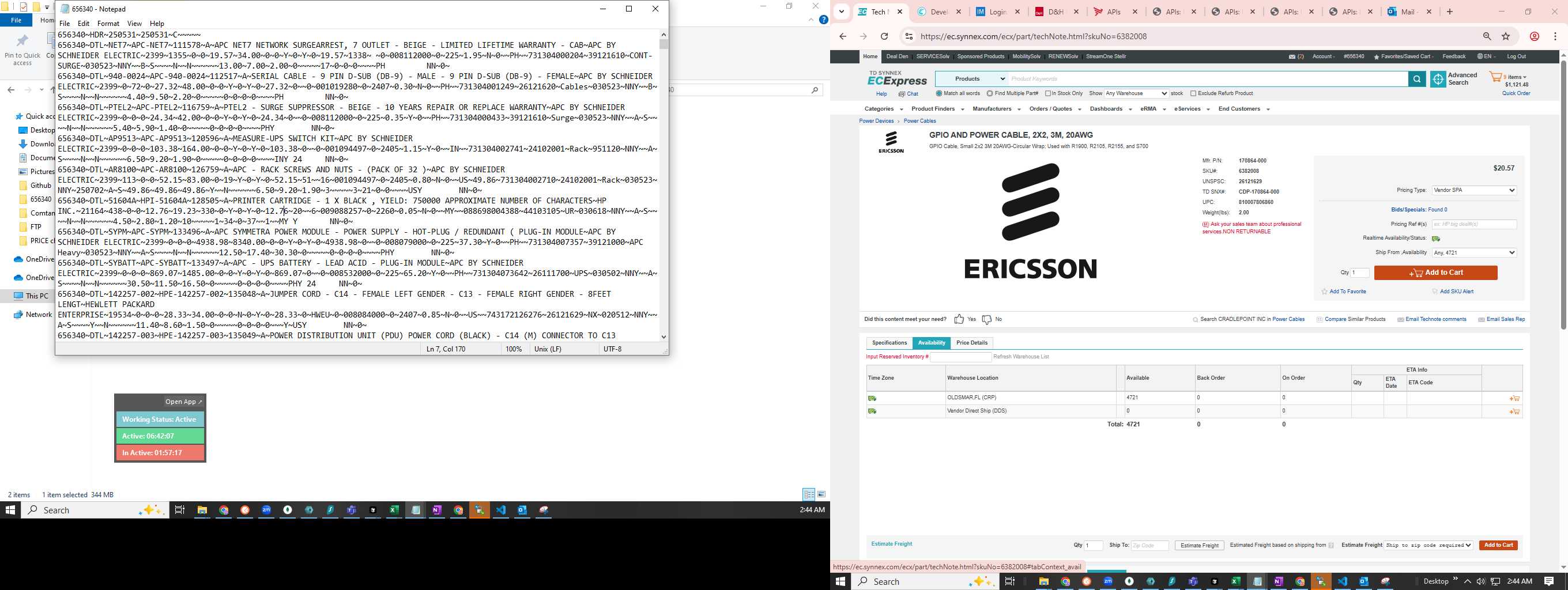
Task: Open Notepad Format menu
Action: pos(108,24)
